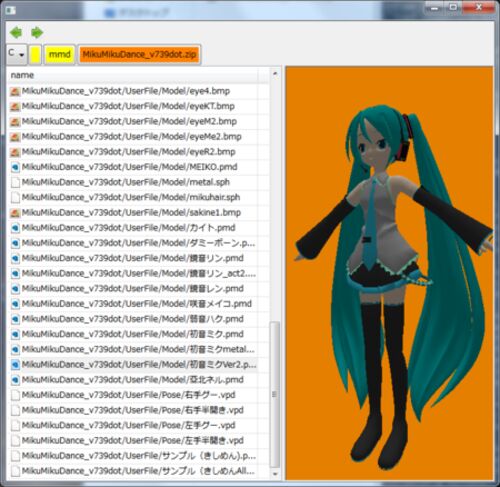Select the Model/咲音メイコ.pmd file name
The height and width of the screenshot is (487, 500).
(x=137, y=304)
